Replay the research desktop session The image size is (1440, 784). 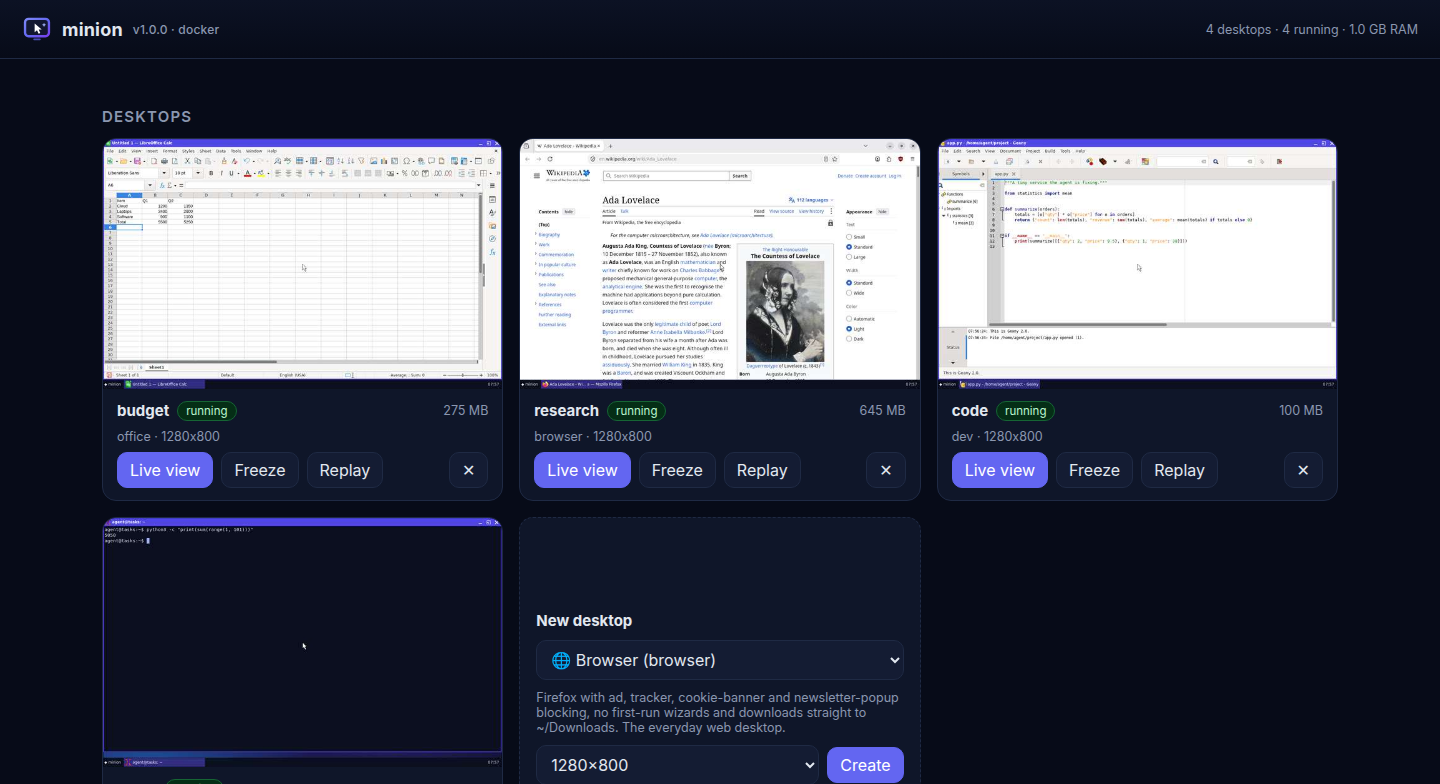click(762, 470)
